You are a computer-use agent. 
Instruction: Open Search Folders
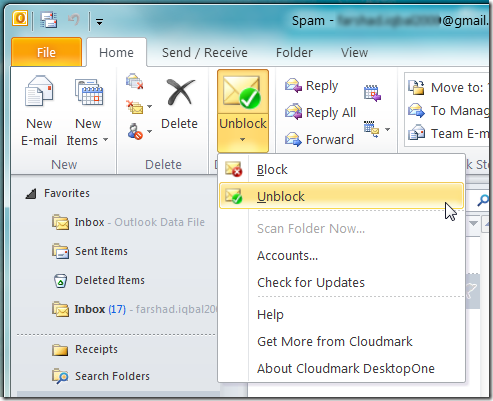101,376
